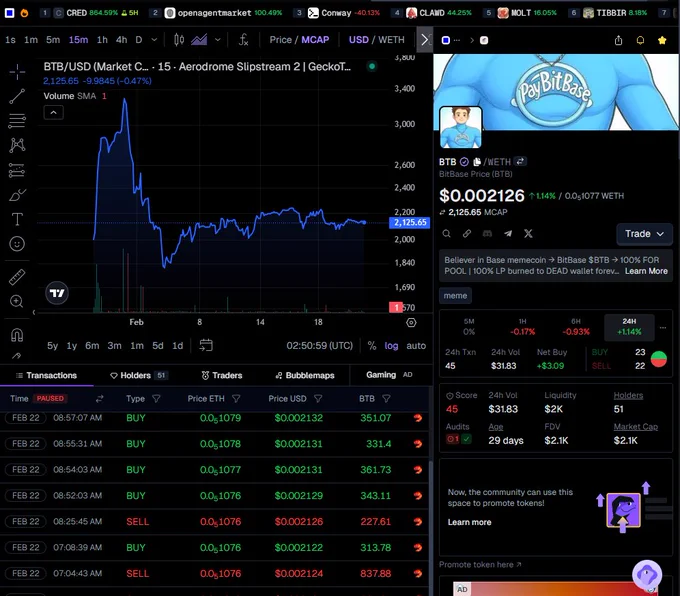Open the Holders tab
680x596 pixels.
click(139, 376)
